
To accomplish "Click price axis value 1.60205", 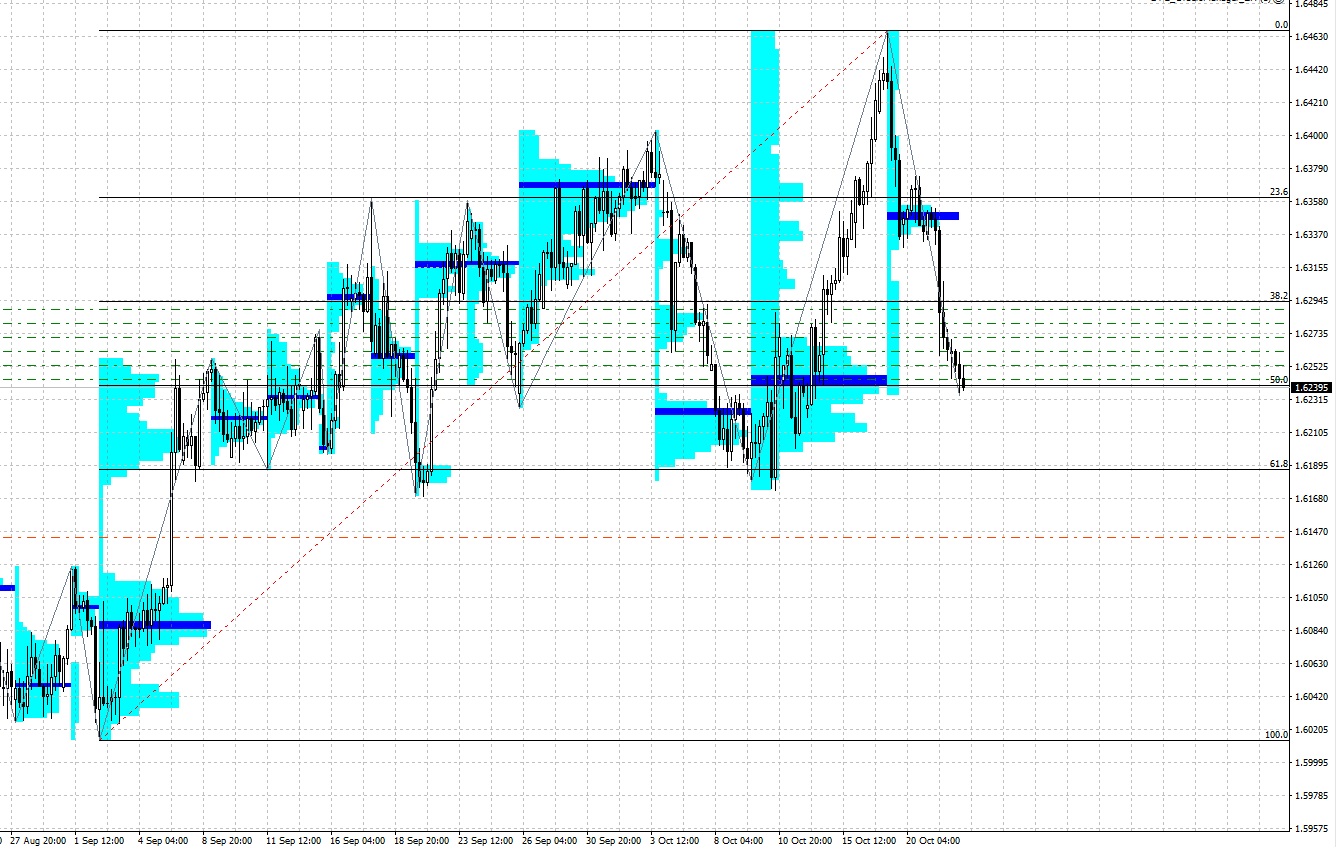I will (x=1312, y=730).
